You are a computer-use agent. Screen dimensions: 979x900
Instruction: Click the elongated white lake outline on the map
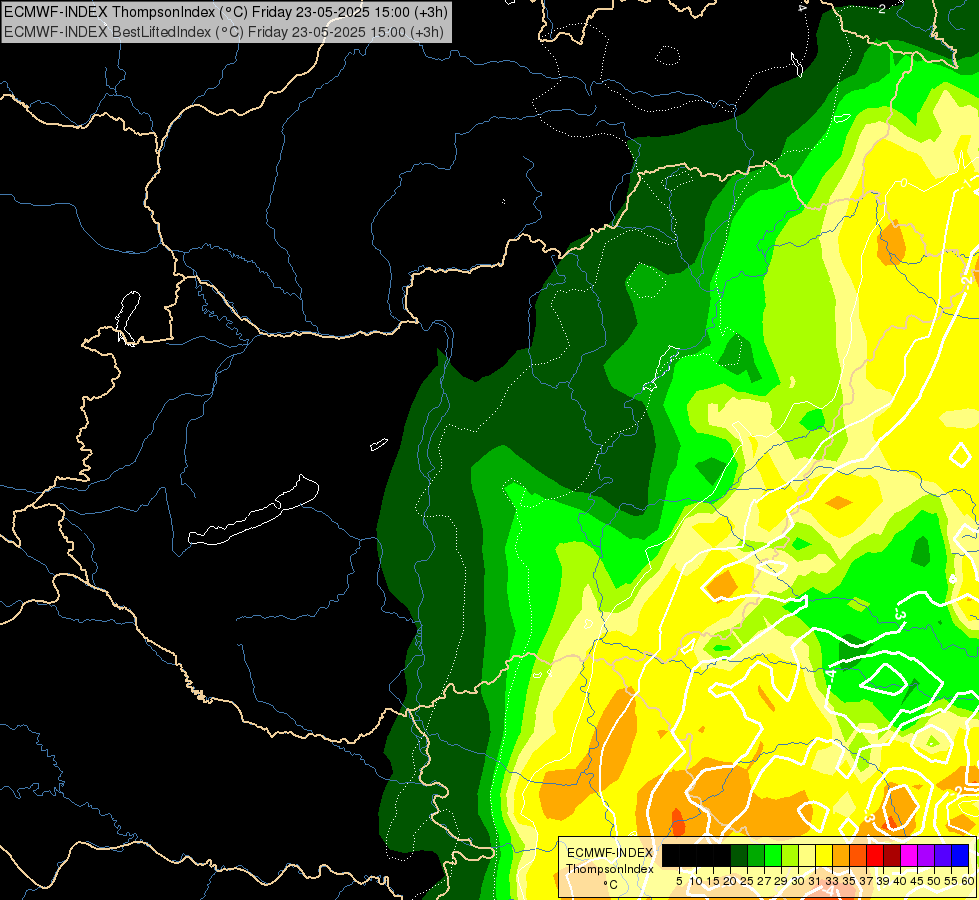pos(253,510)
